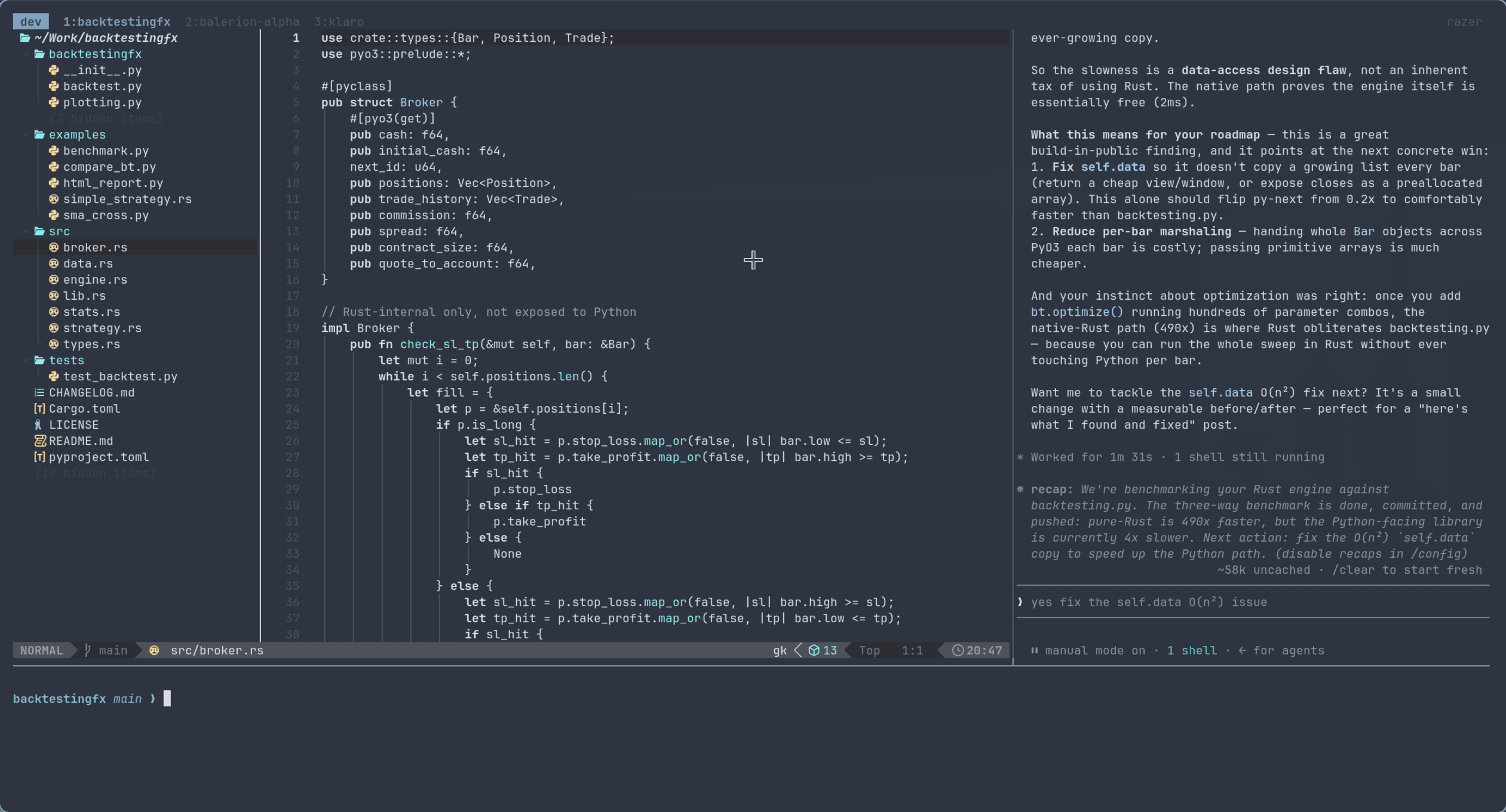The image size is (1506, 812).
Task: Click 'bt.optimize()' in the assistant text
Action: pyautogui.click(x=1077, y=312)
